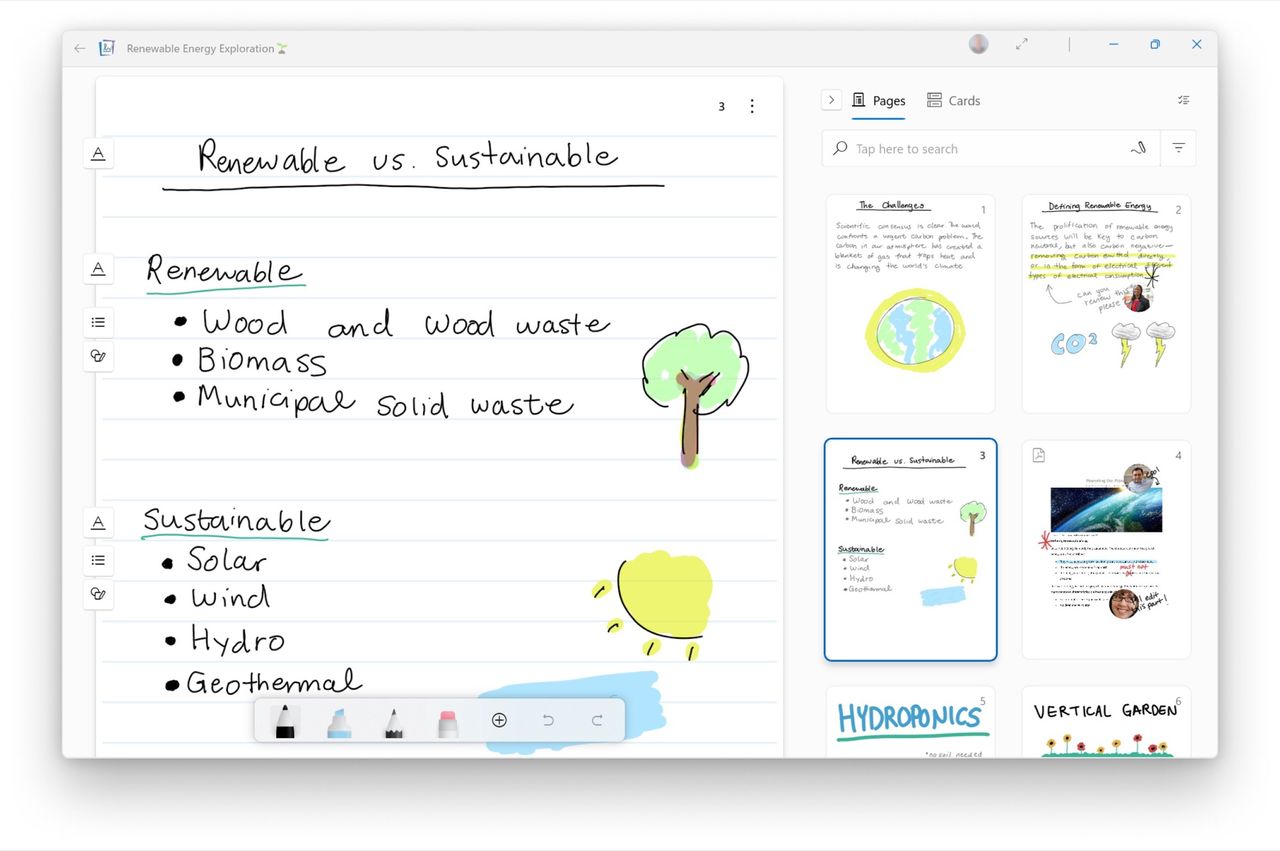
Task: Convert the Sustainable heading using its text icon
Action: (x=98, y=521)
